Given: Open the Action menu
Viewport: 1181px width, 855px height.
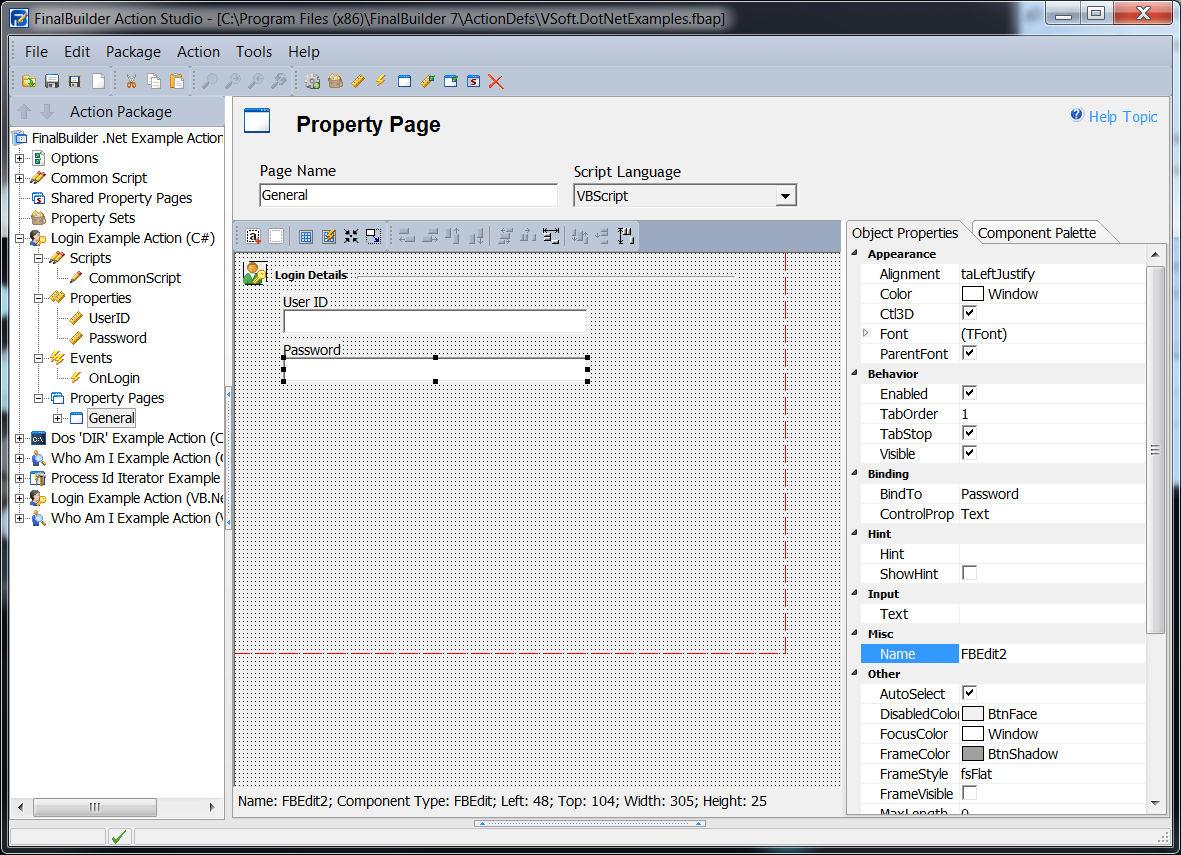Looking at the screenshot, I should 198,52.
